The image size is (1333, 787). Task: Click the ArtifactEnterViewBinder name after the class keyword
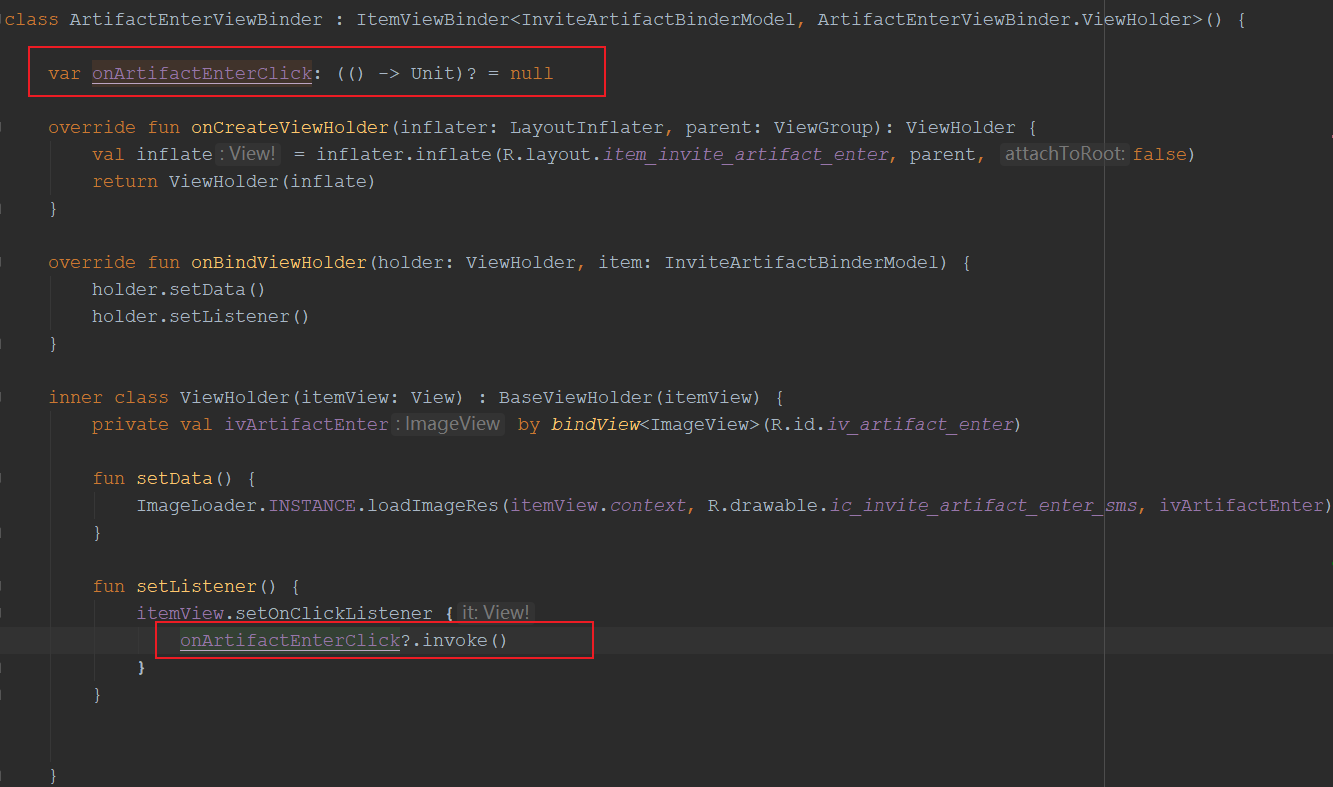[196, 19]
